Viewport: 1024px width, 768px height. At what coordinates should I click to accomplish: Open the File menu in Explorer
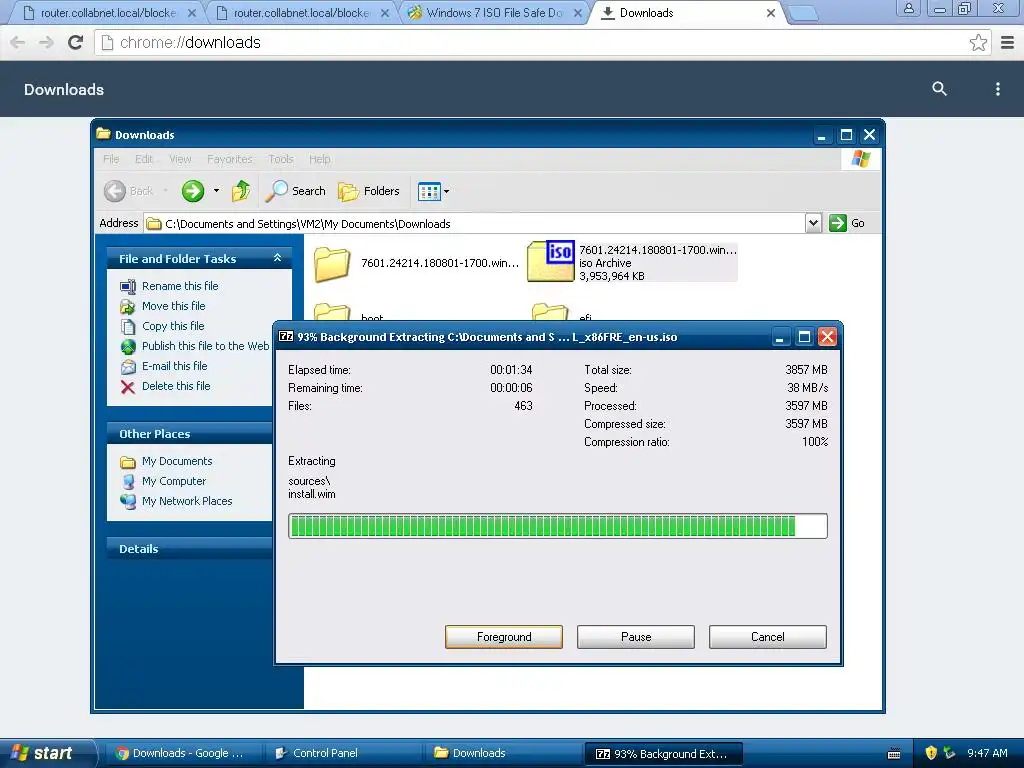(111, 159)
